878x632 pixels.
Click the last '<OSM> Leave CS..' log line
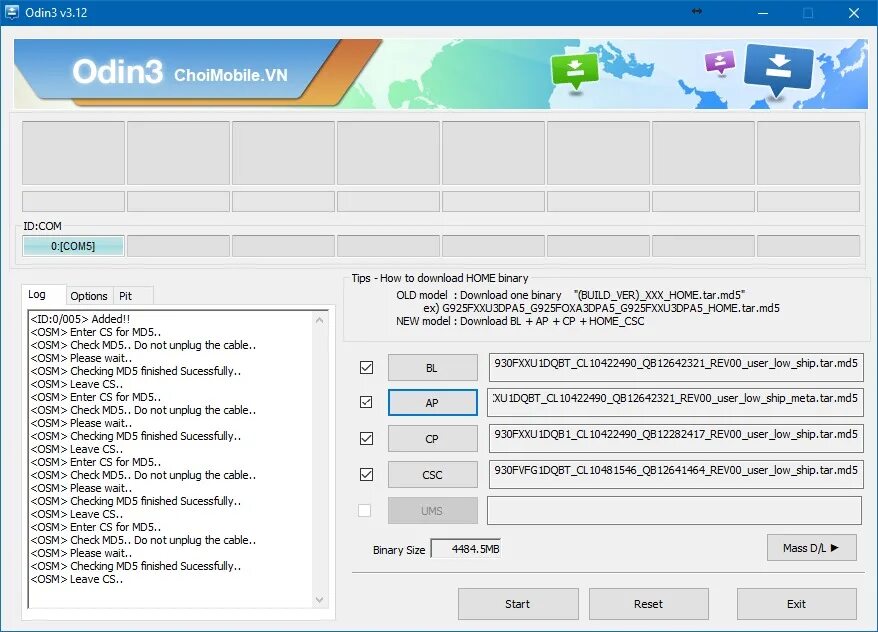77,579
